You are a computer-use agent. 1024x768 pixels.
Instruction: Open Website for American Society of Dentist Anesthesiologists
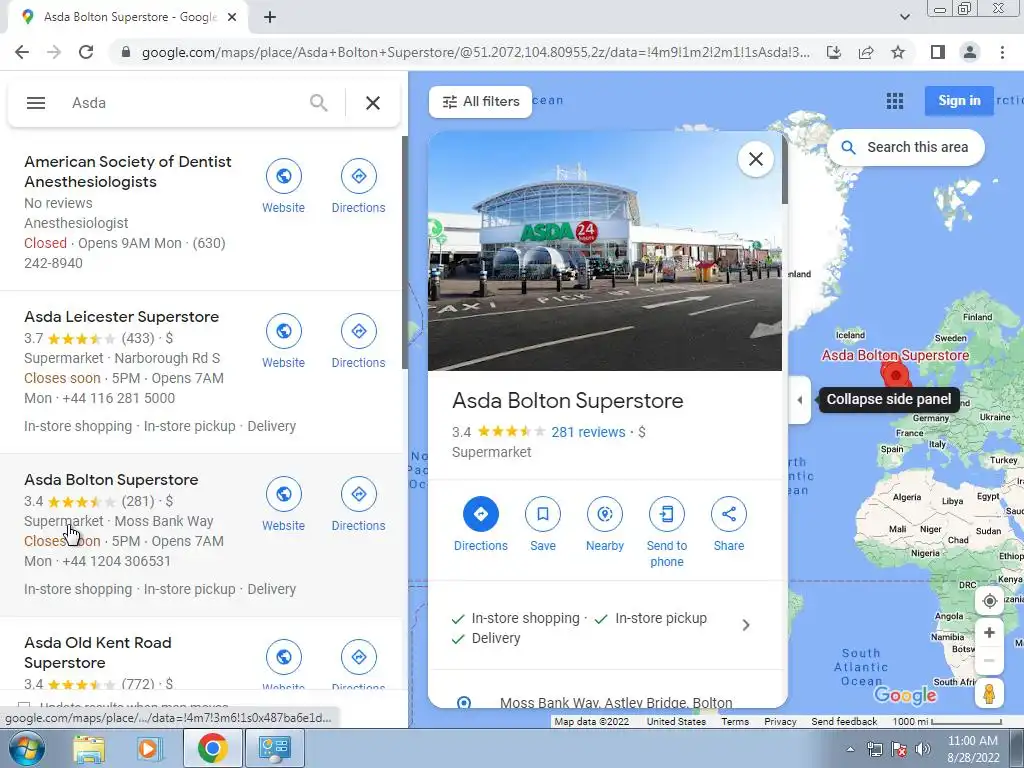pyautogui.click(x=283, y=187)
